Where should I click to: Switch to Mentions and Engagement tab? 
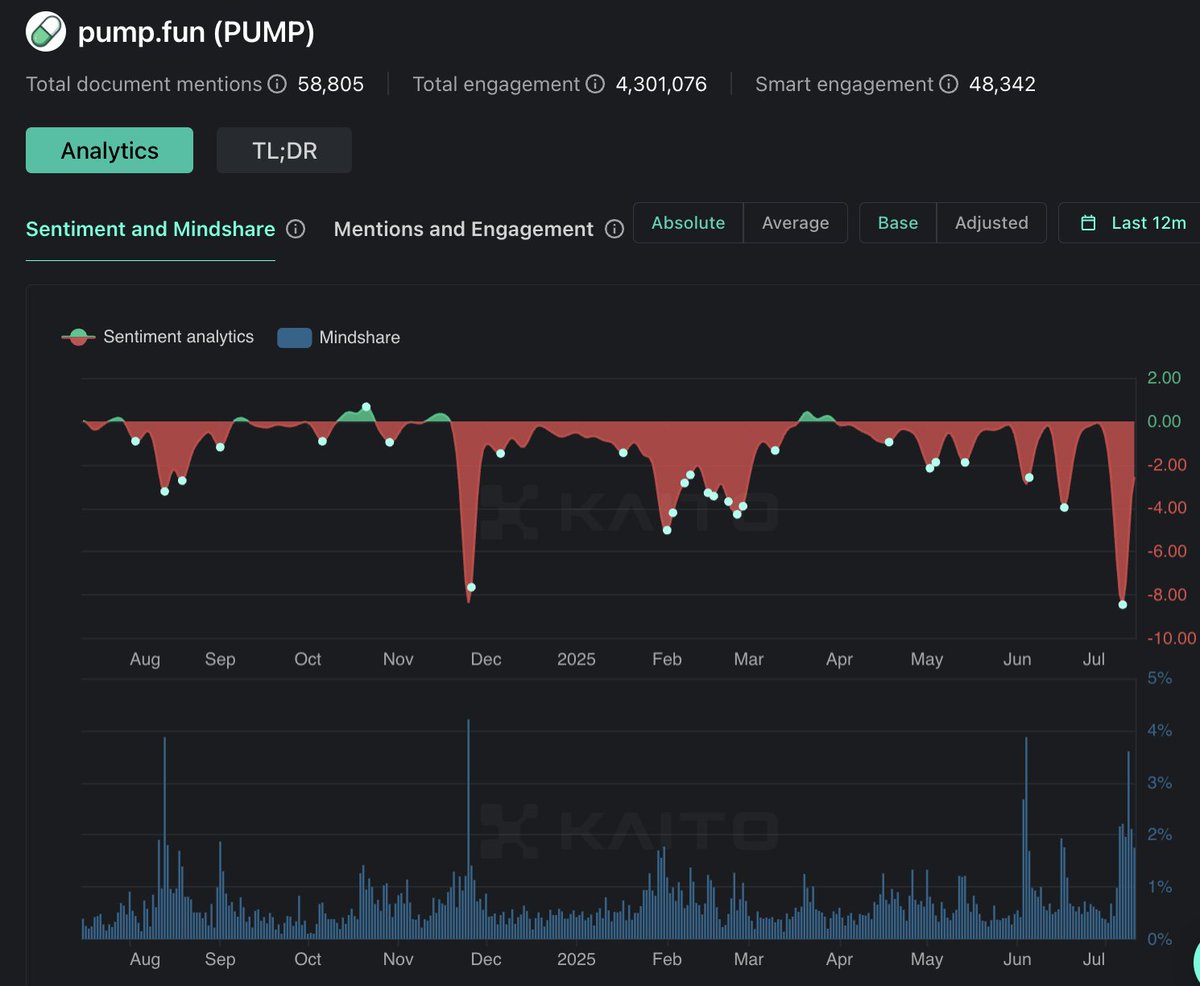pyautogui.click(x=463, y=229)
